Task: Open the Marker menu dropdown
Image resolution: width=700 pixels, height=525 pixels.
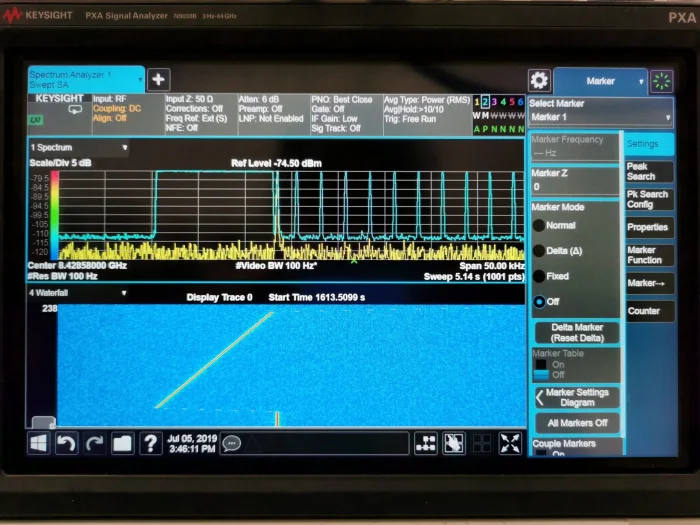Action: click(x=600, y=81)
